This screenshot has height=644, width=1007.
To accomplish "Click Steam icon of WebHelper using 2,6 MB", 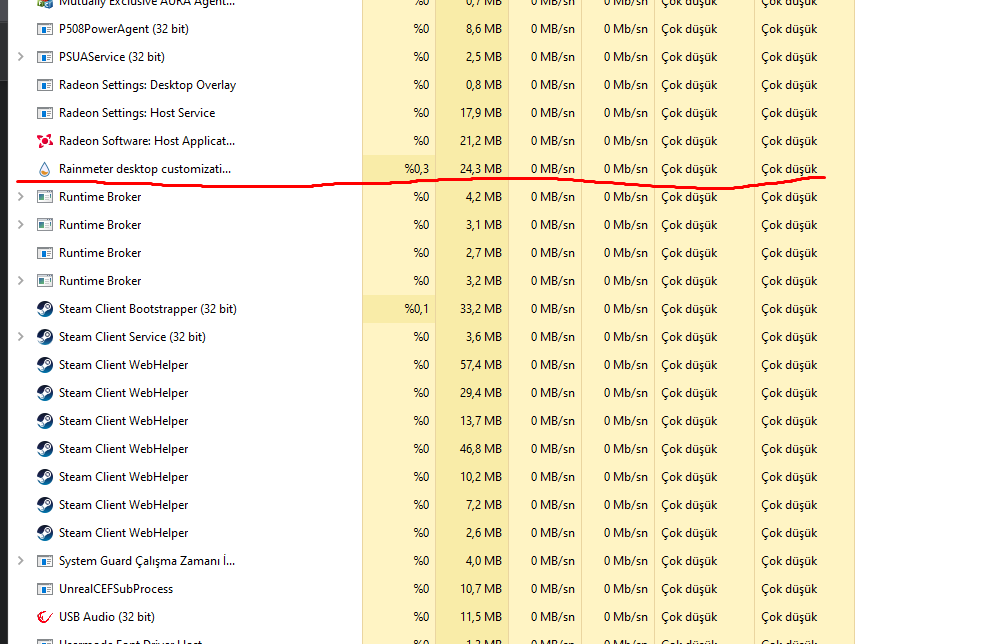I will tap(44, 533).
